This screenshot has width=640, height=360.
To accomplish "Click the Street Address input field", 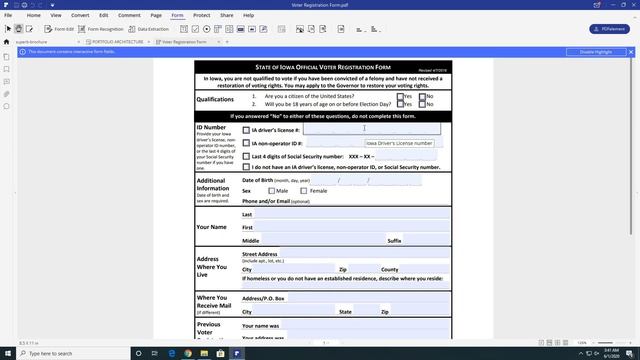I will (364, 253).
